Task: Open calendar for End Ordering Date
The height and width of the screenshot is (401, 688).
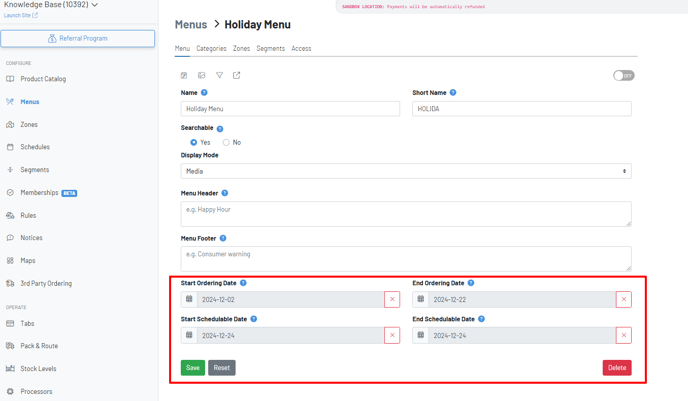Action: [421, 299]
